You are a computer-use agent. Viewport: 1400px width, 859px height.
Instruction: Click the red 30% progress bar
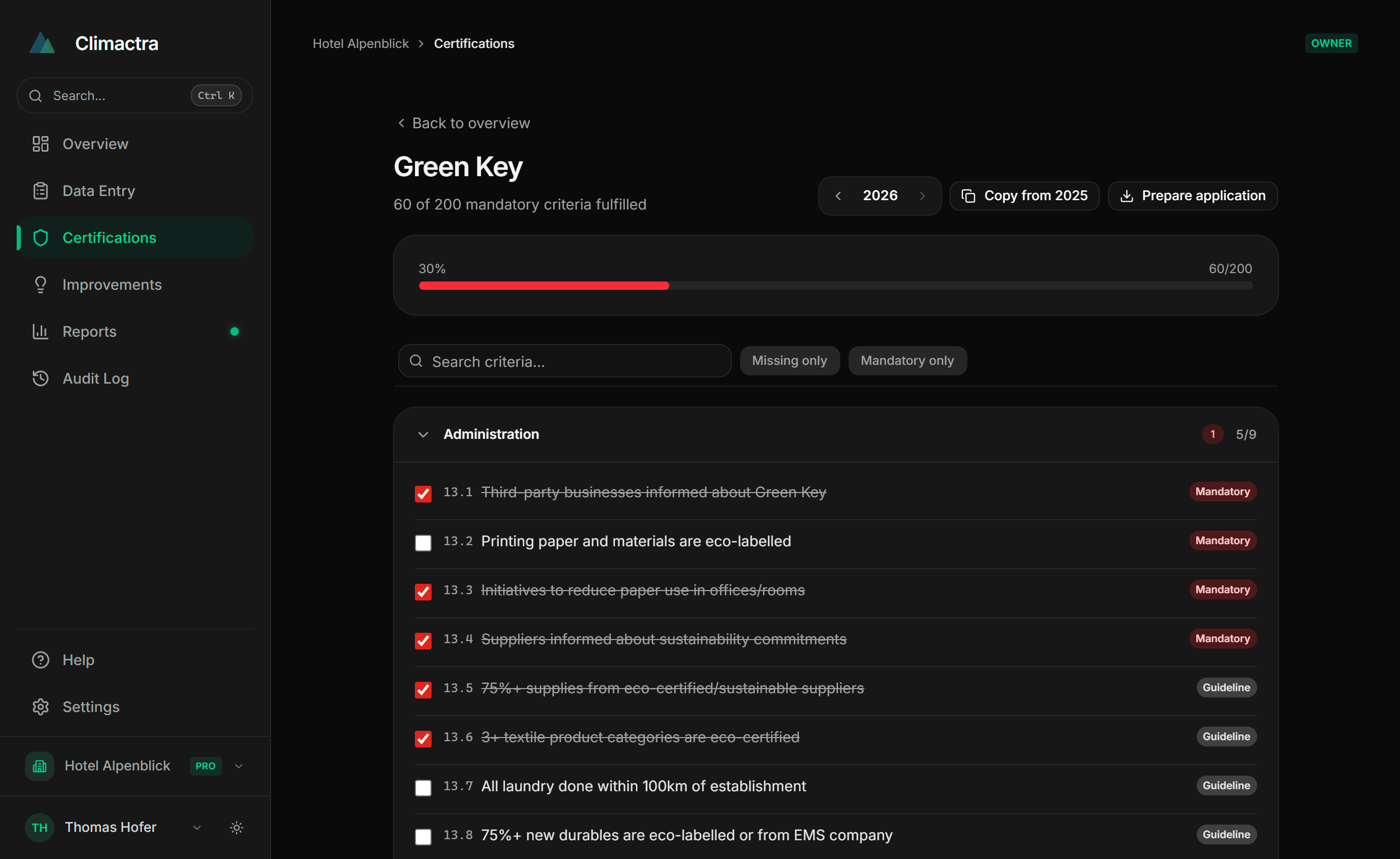(x=544, y=286)
